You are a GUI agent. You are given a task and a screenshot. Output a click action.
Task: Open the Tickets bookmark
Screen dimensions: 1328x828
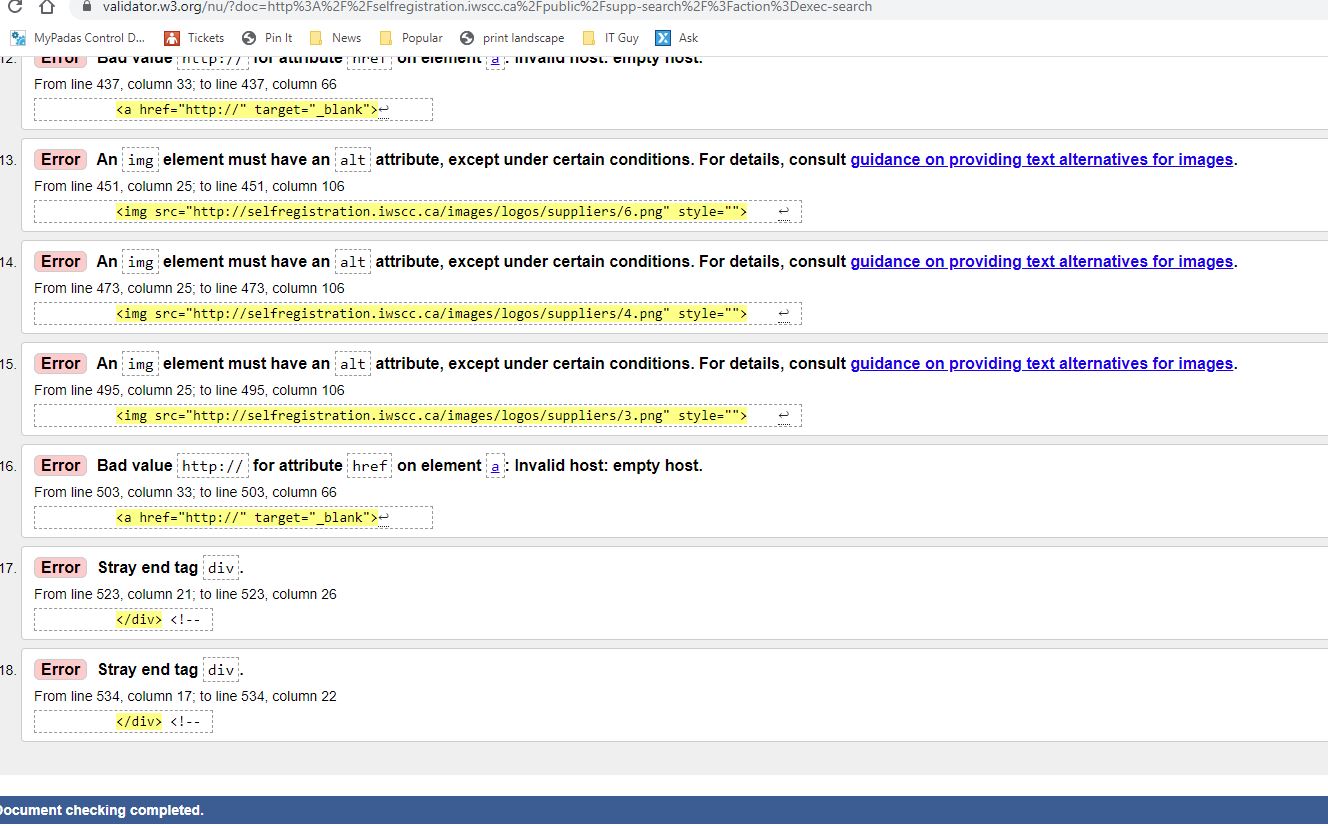[x=204, y=38]
